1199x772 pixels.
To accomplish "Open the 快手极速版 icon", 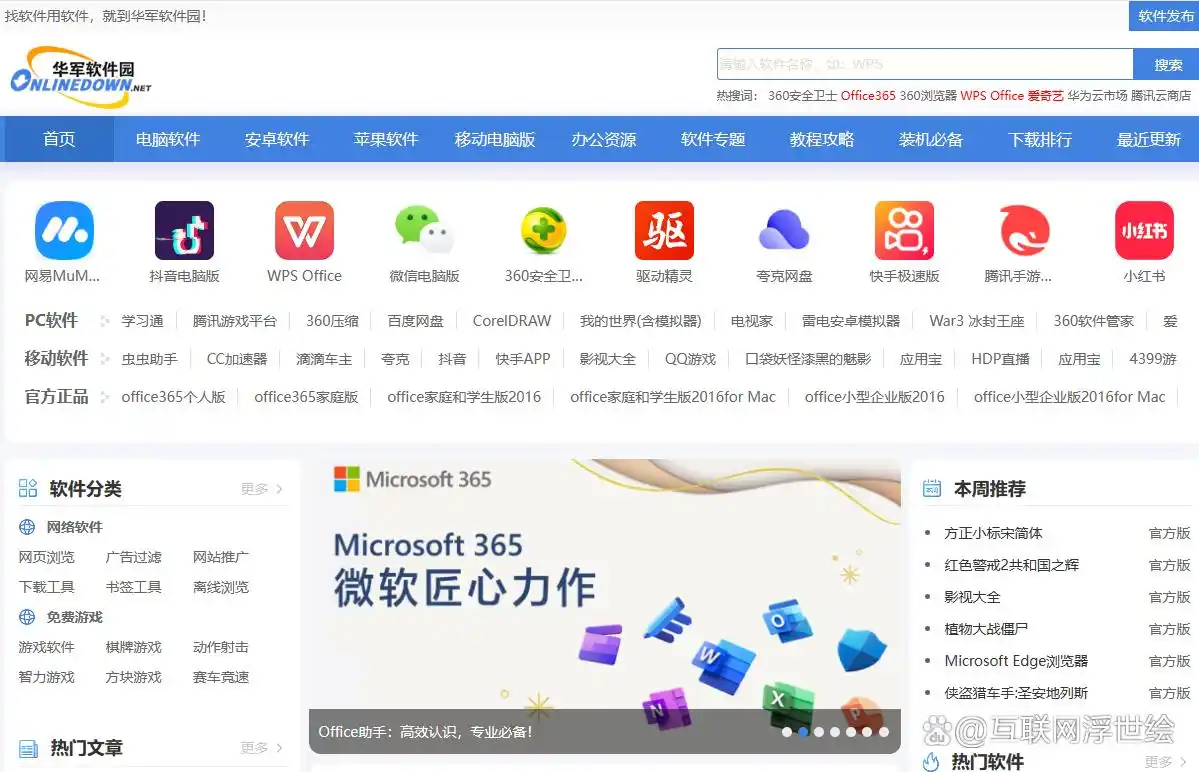I will click(904, 232).
